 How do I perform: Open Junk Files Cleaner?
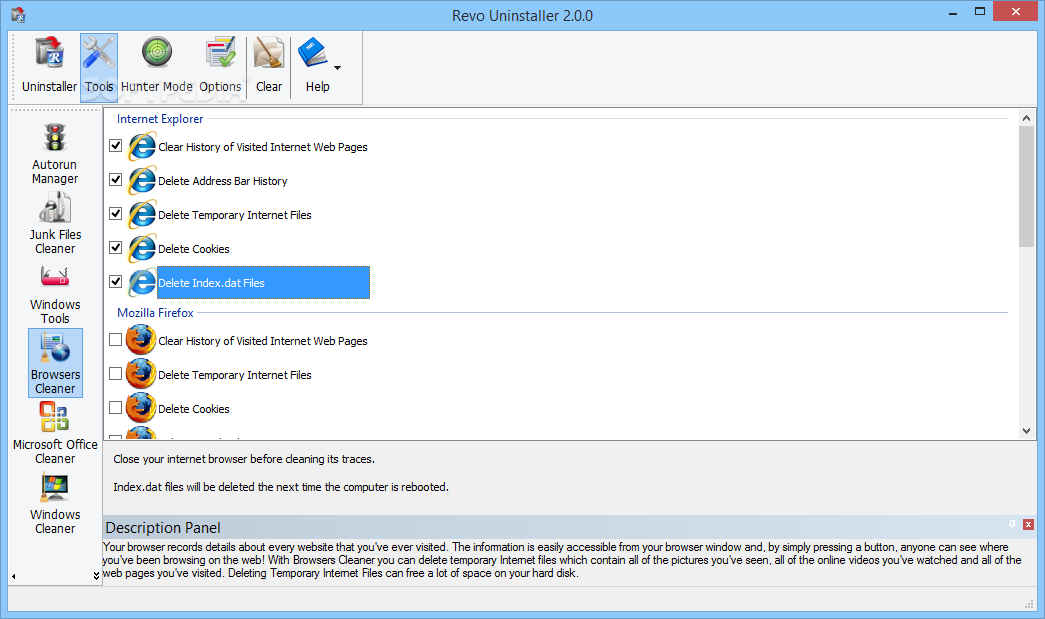(55, 224)
